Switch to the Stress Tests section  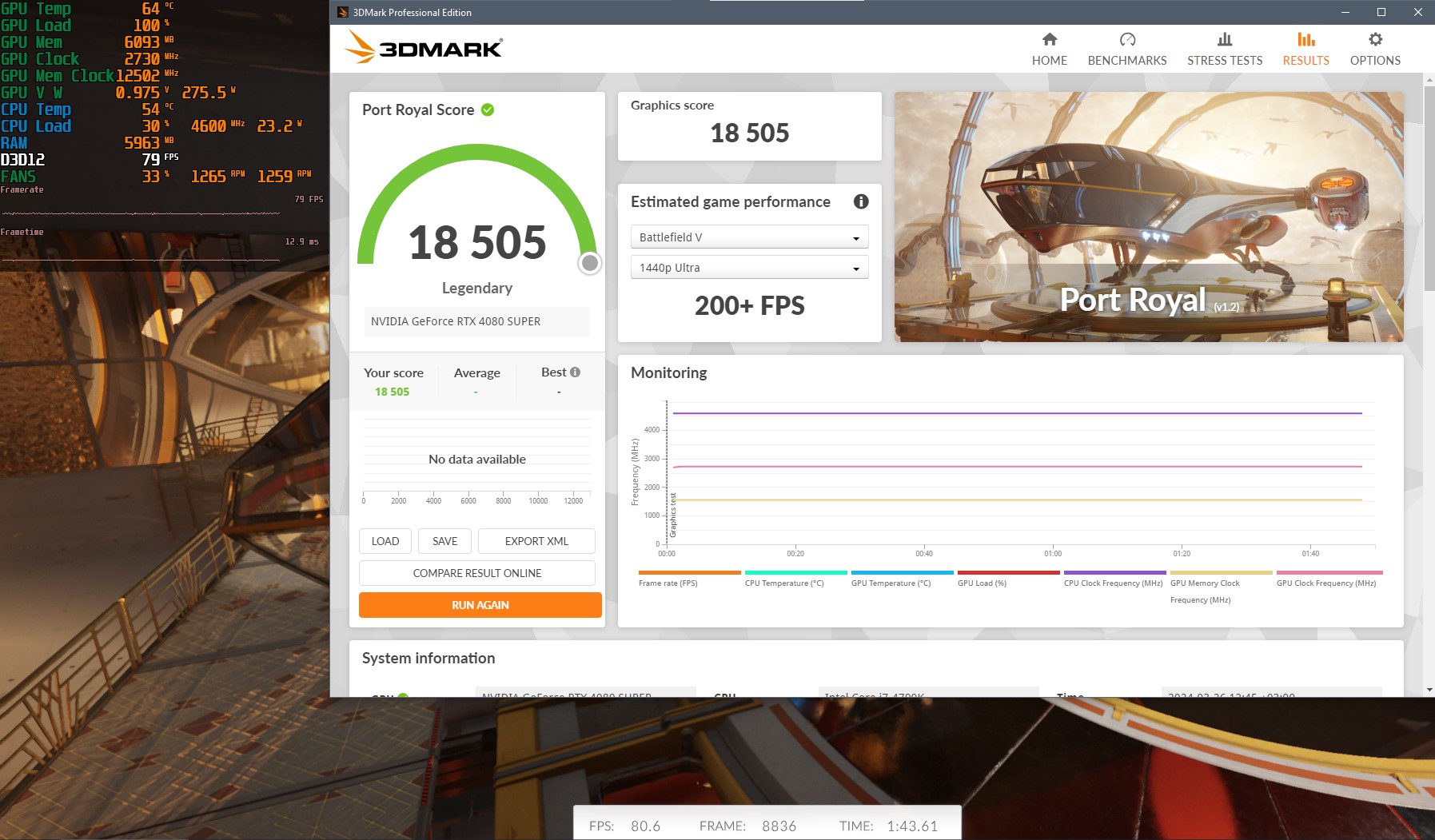[x=1225, y=49]
